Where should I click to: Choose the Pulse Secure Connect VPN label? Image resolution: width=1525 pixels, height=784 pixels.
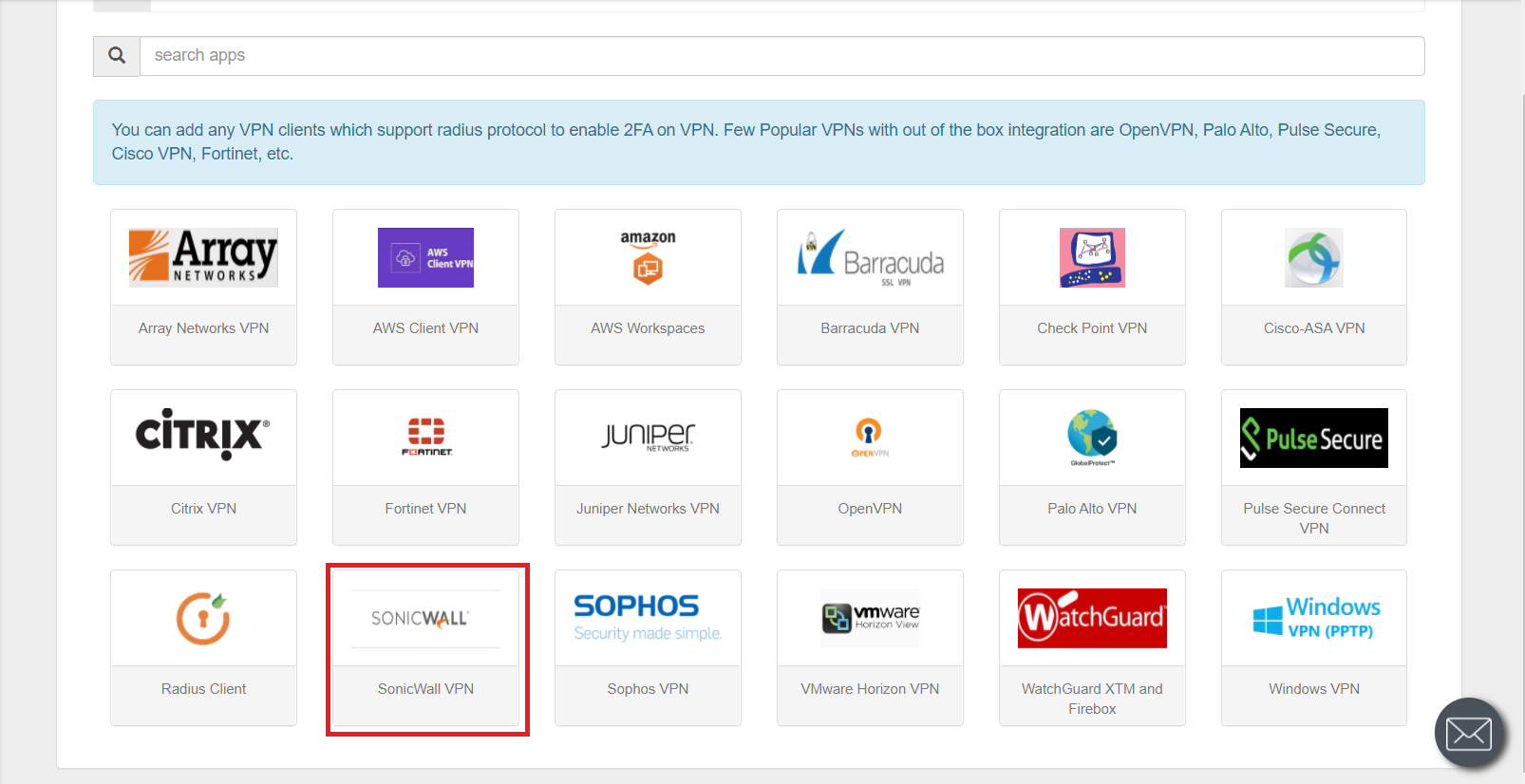coord(1314,518)
